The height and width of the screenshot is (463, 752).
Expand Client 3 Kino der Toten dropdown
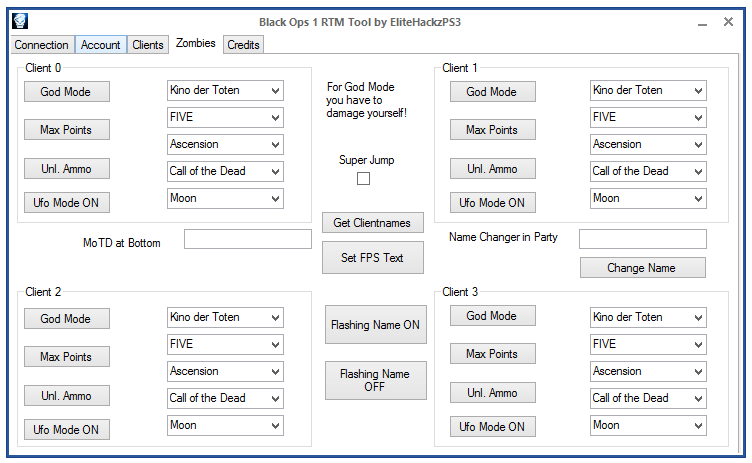coord(648,317)
